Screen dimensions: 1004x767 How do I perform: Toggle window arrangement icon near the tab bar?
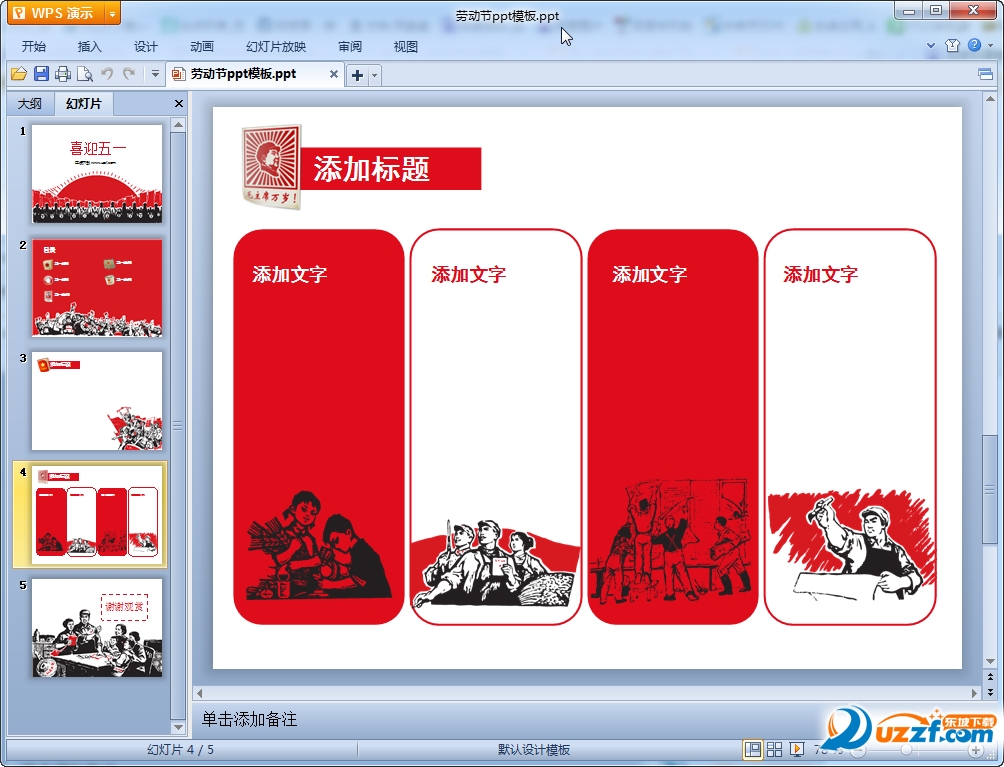pyautogui.click(x=985, y=74)
